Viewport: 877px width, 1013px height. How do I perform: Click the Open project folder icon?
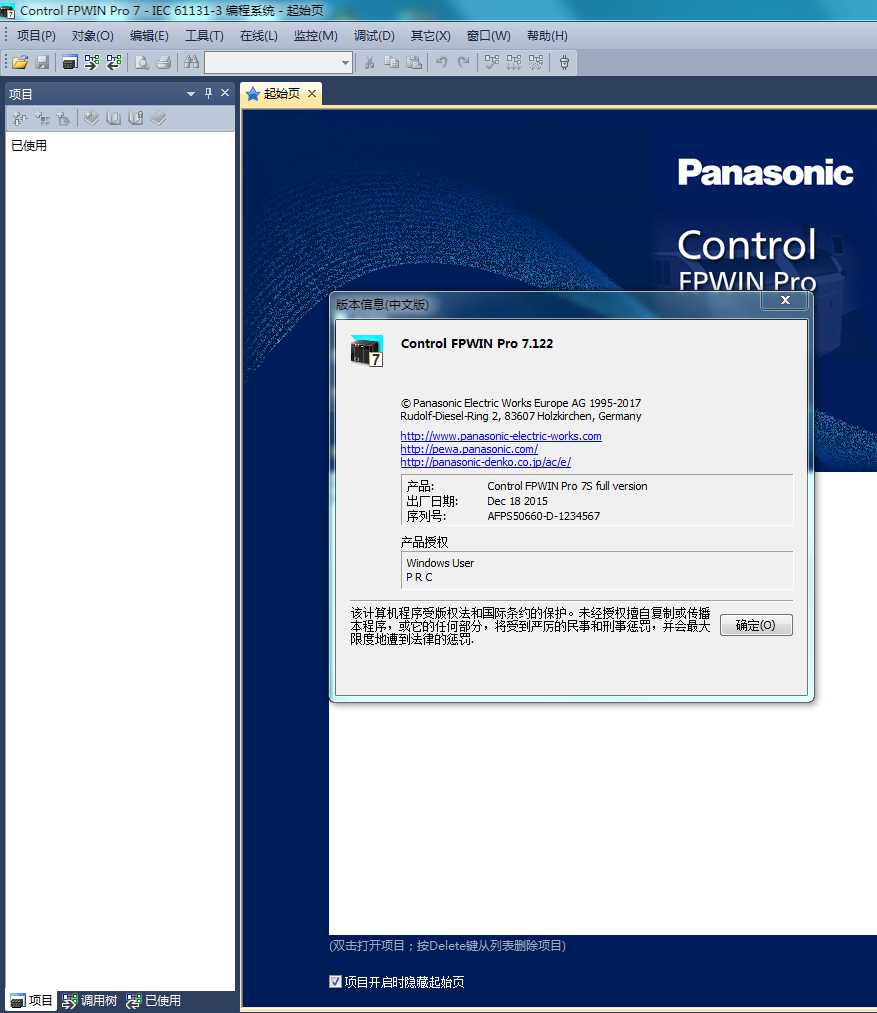(20, 62)
